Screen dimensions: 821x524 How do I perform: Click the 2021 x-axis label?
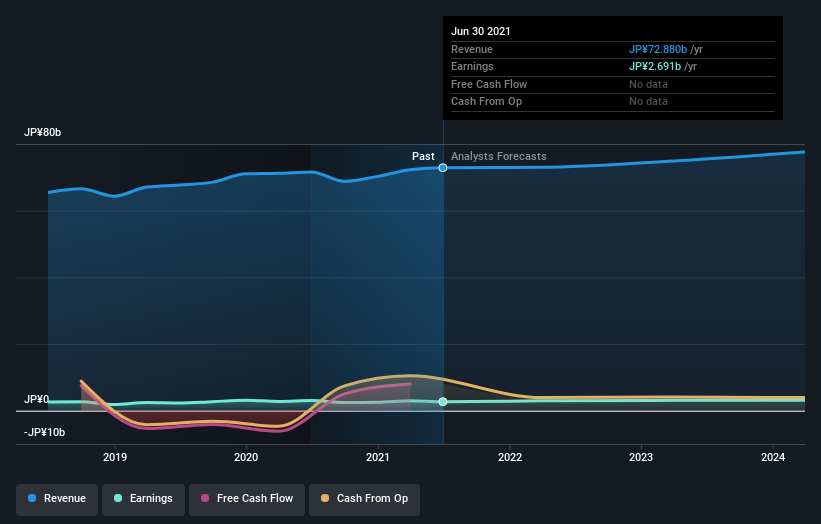pyautogui.click(x=378, y=457)
